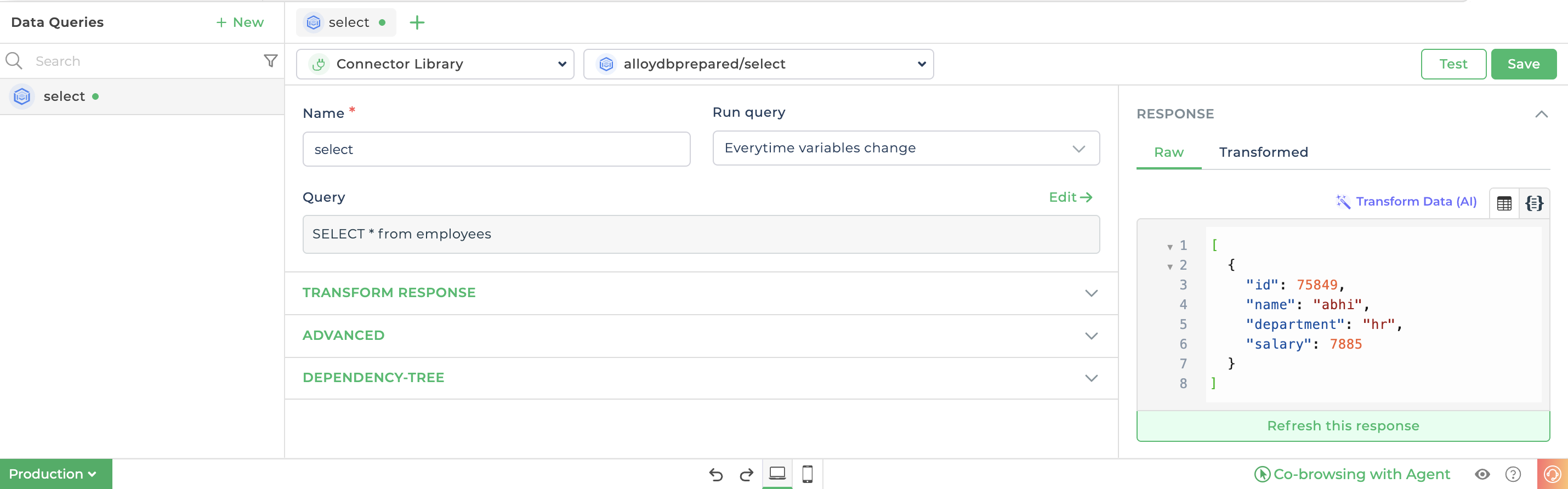This screenshot has height=489, width=1568.
Task: Switch response to JSON view icon
Action: [x=1534, y=203]
